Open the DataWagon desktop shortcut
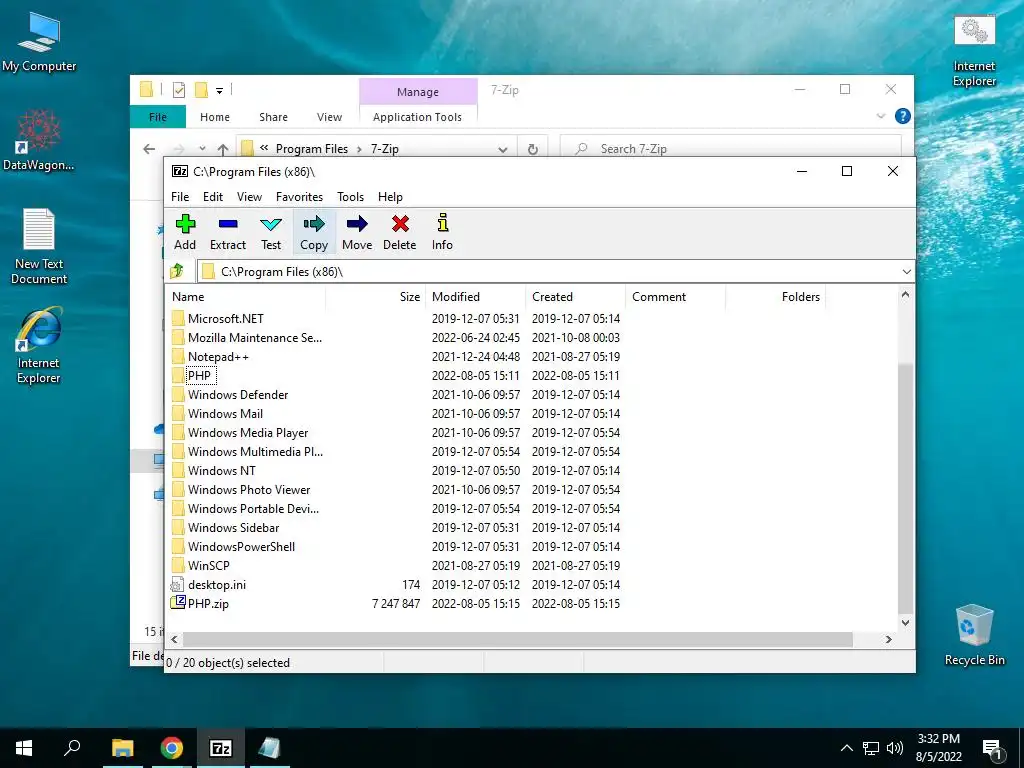 [x=39, y=140]
